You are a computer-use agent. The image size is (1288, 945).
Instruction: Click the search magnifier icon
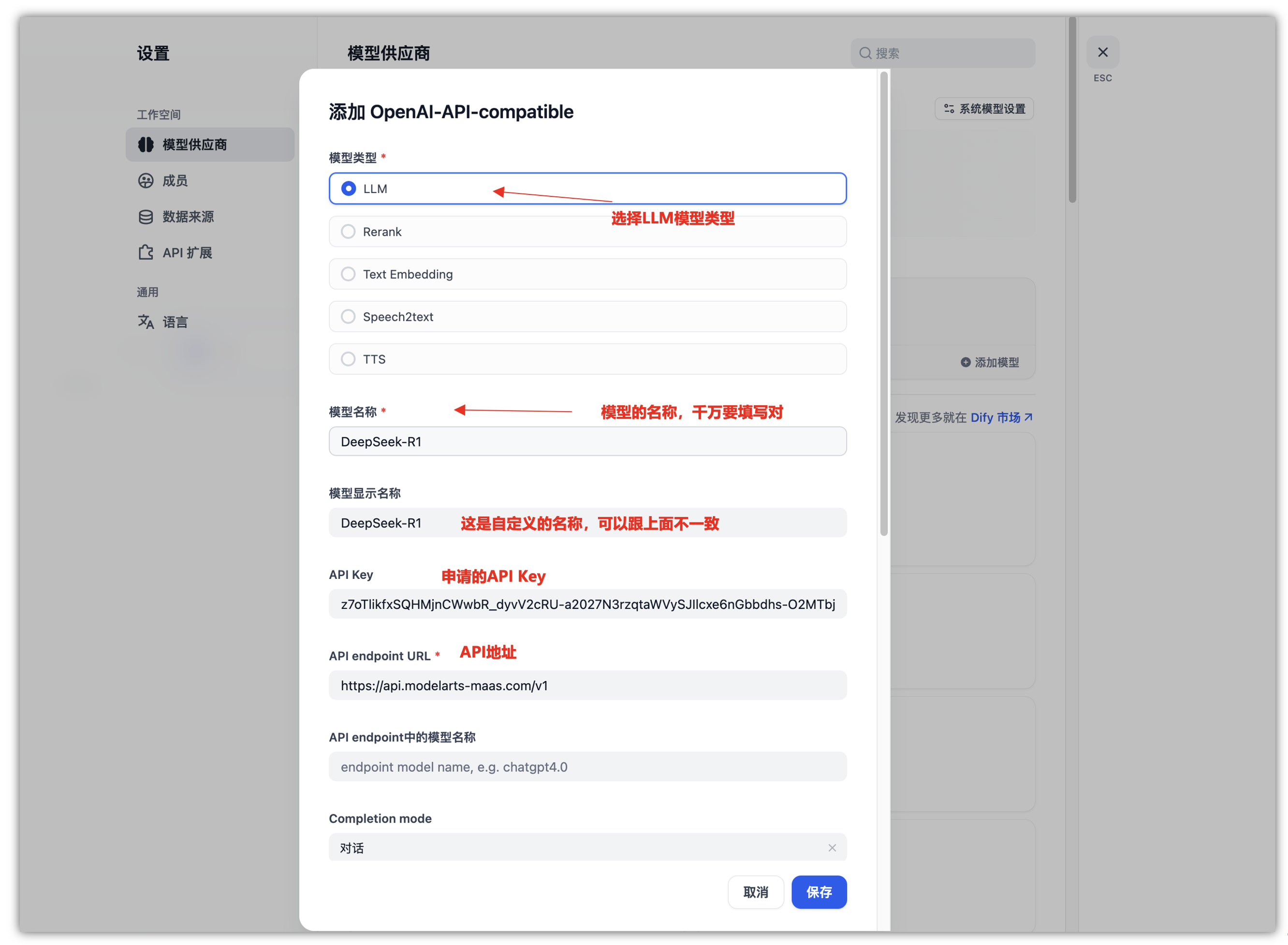(x=865, y=53)
